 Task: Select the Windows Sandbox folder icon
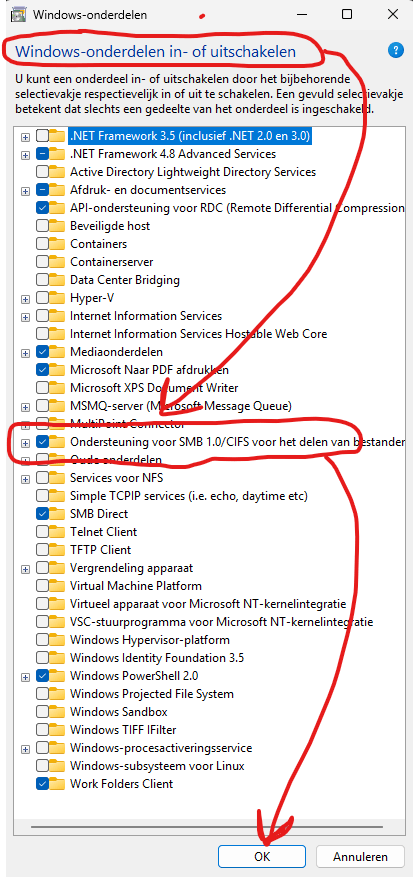tap(57, 712)
